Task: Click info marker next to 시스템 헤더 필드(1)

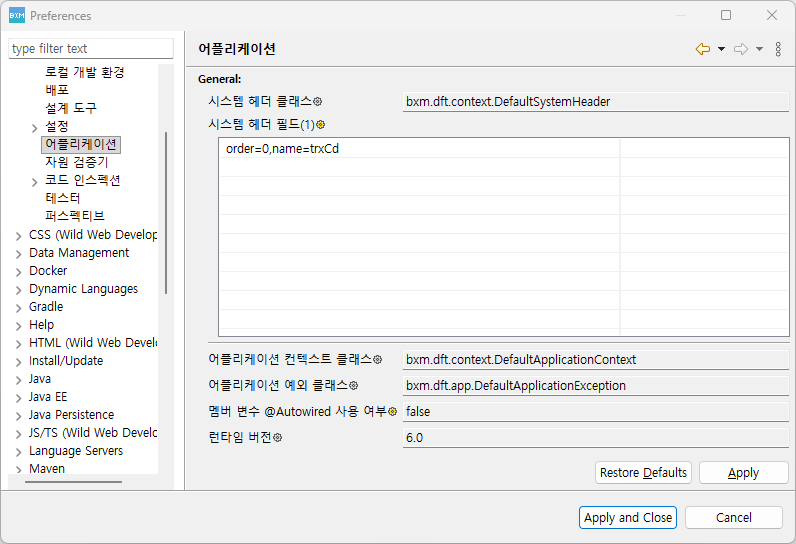Action: [321, 124]
